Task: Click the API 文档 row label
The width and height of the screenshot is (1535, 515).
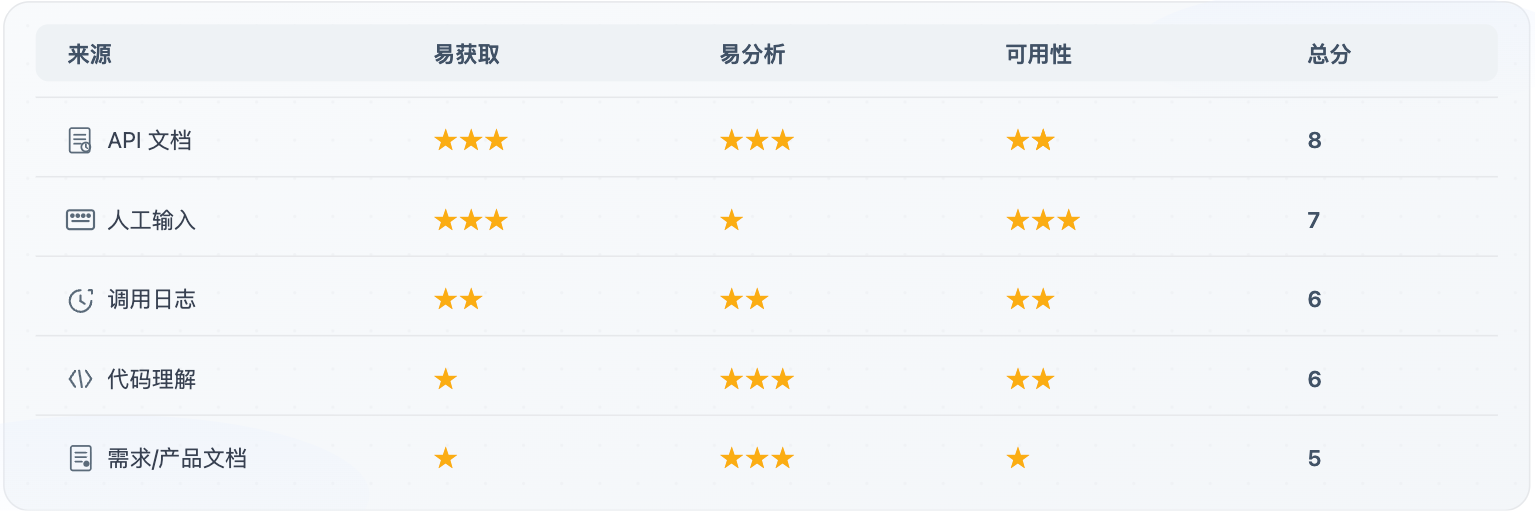Action: pos(149,141)
